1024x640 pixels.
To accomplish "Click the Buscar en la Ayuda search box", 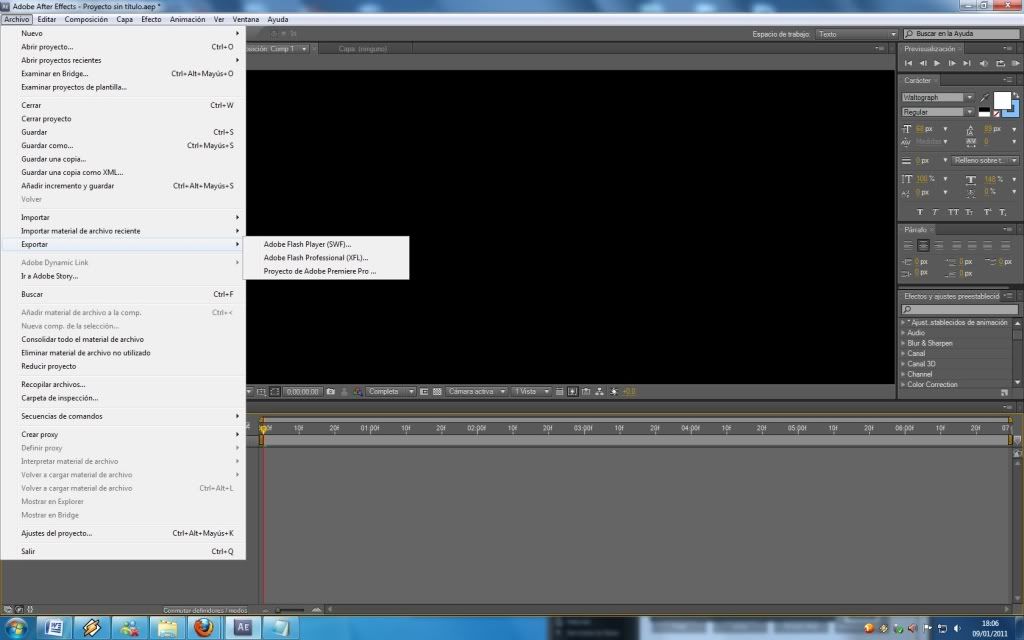I will [961, 33].
